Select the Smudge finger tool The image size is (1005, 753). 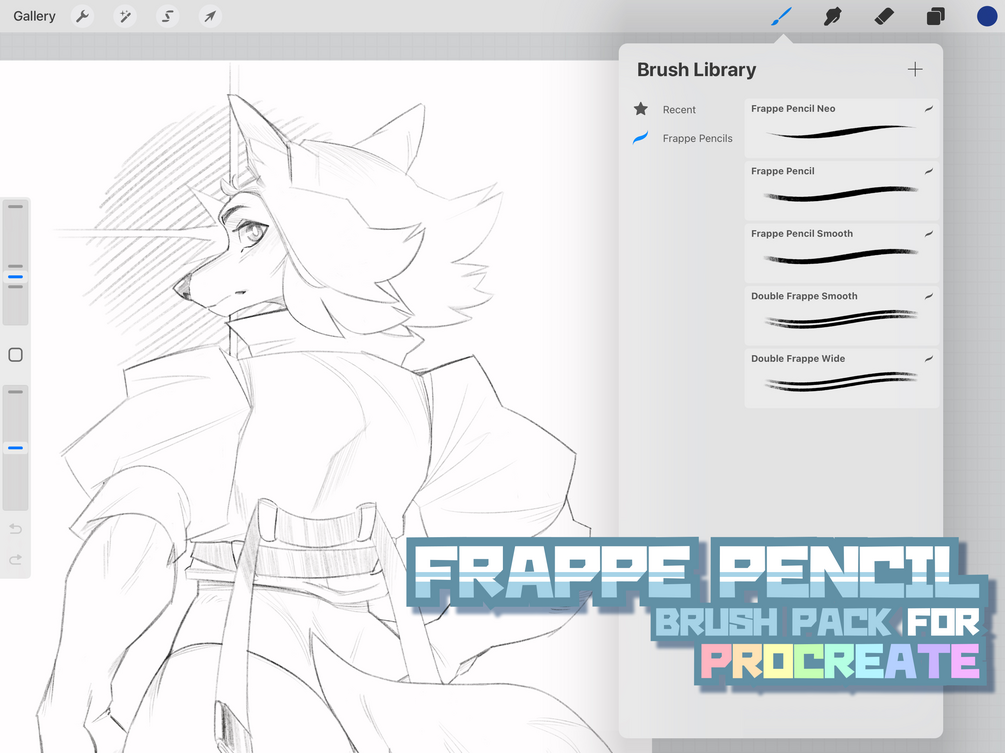coord(833,16)
